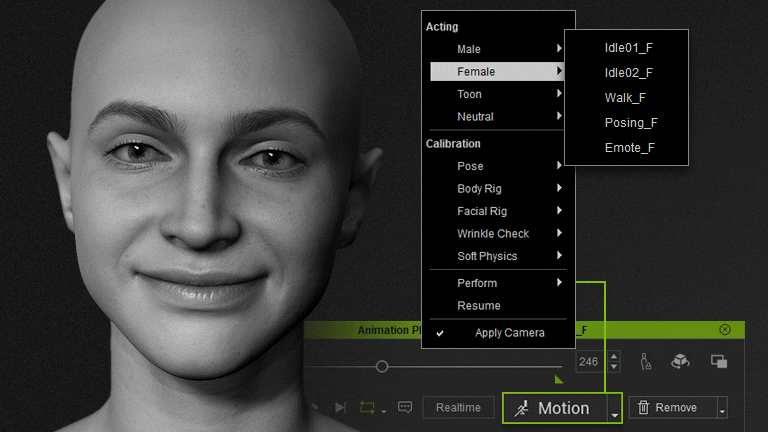Select Resume in the motion menu

pyautogui.click(x=479, y=306)
